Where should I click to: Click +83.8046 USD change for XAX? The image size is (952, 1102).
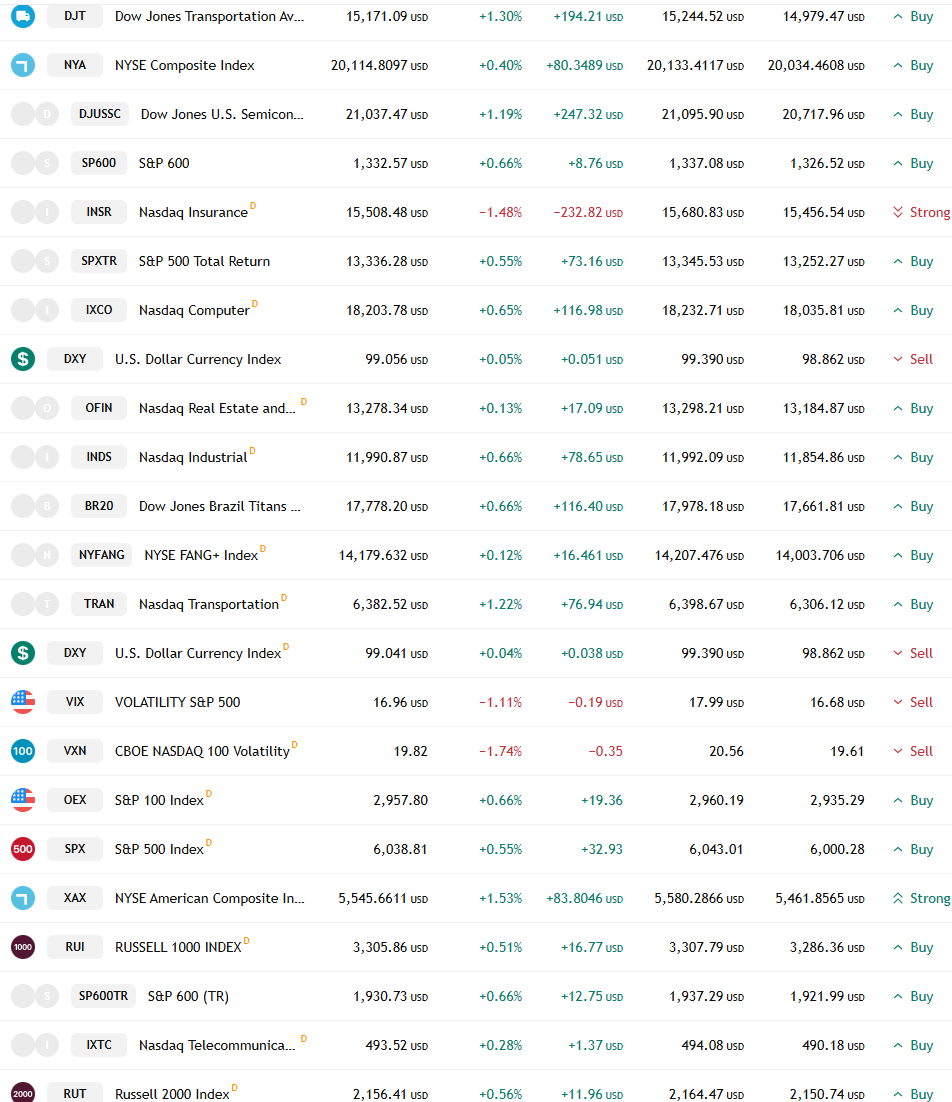pyautogui.click(x=585, y=898)
